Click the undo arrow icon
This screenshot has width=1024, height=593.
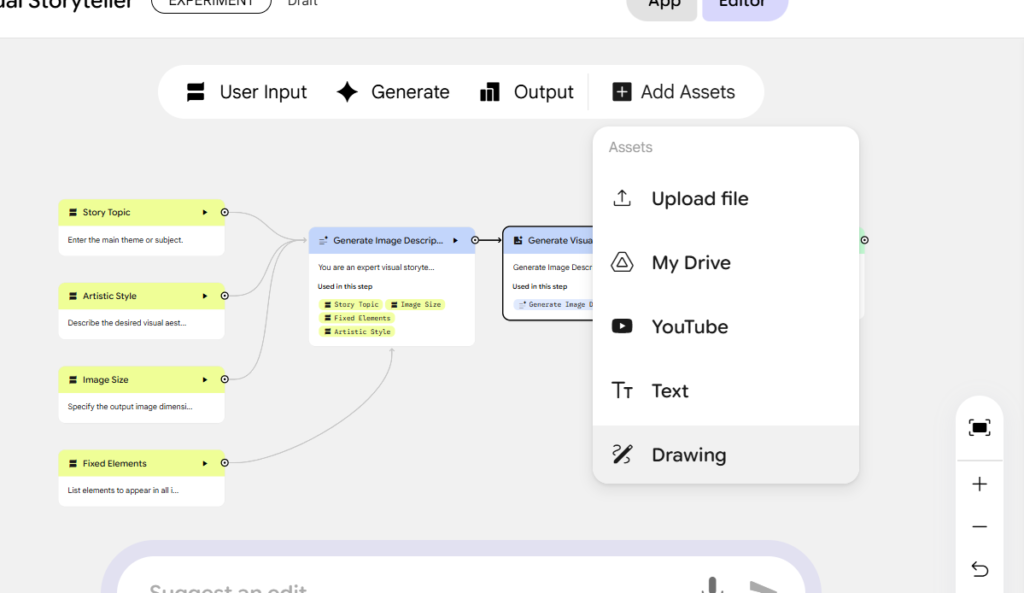click(x=979, y=570)
